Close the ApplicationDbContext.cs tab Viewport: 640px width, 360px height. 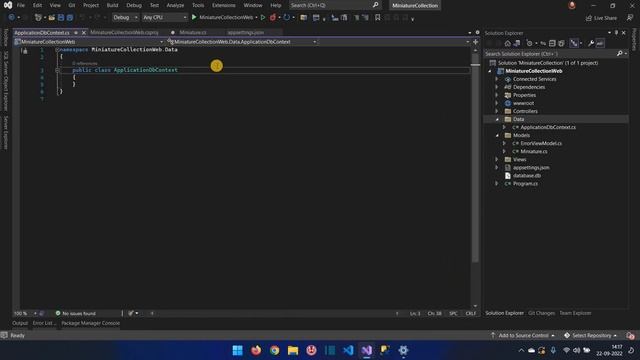coord(84,33)
